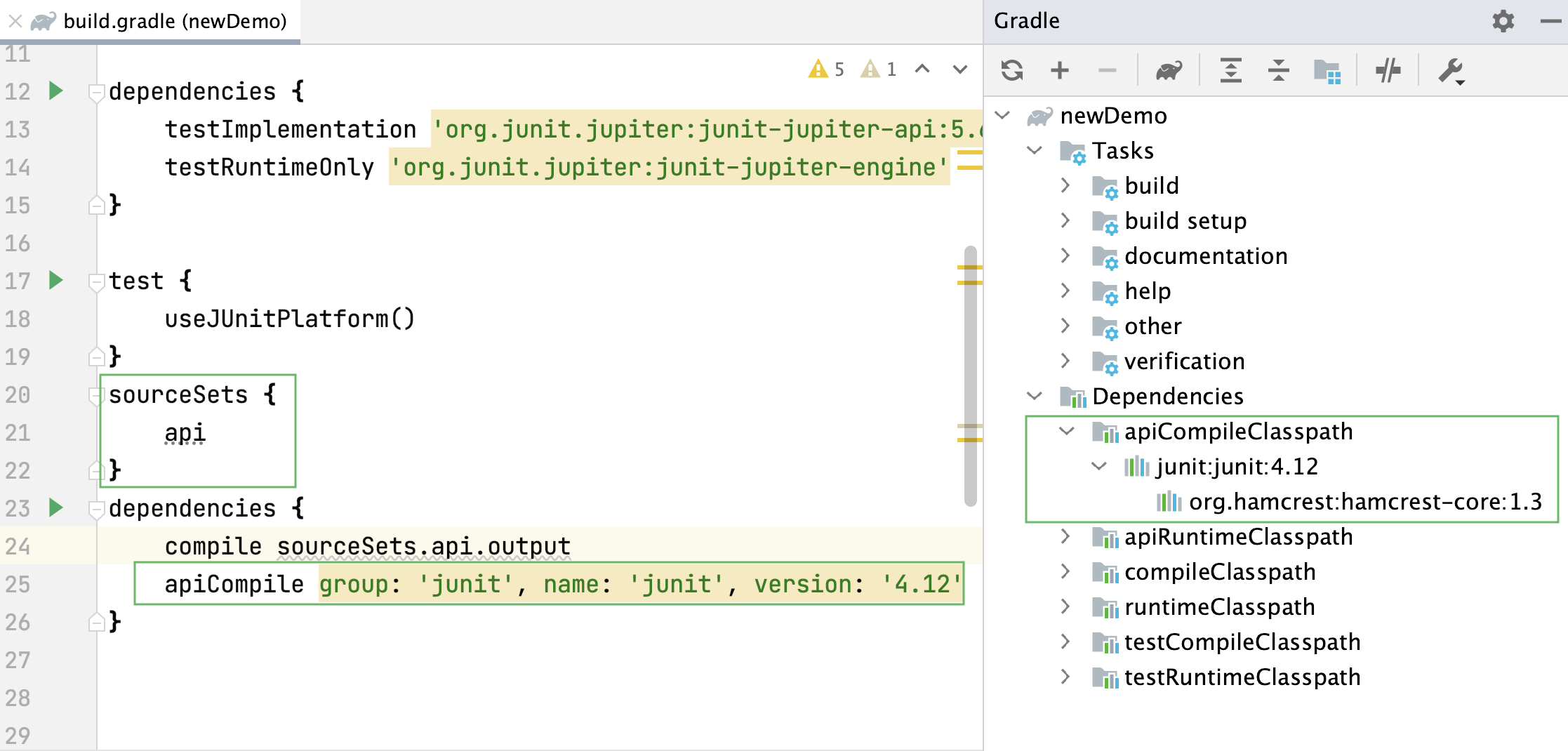This screenshot has height=751, width=1568.
Task: Unlink Gradle project with minus icon
Action: [1108, 70]
